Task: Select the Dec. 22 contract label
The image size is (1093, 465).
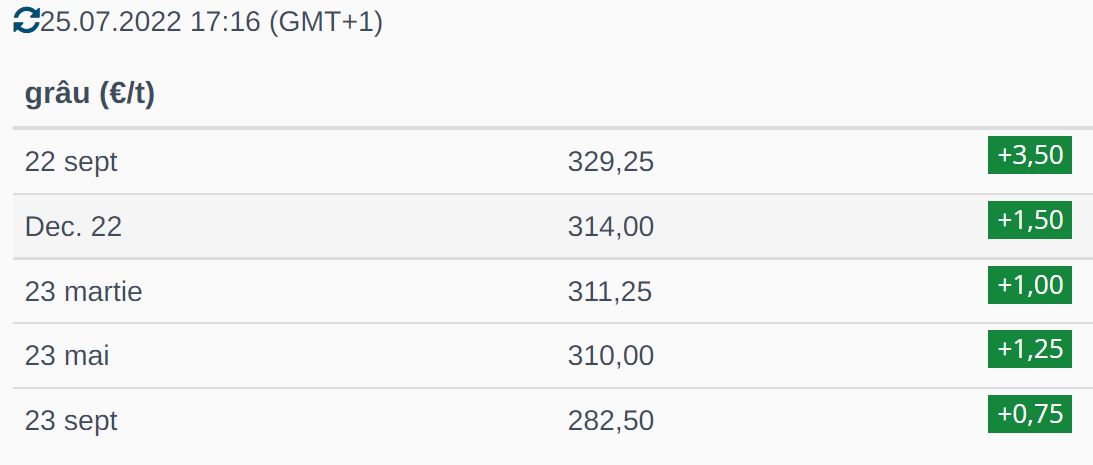Action: coord(73,226)
